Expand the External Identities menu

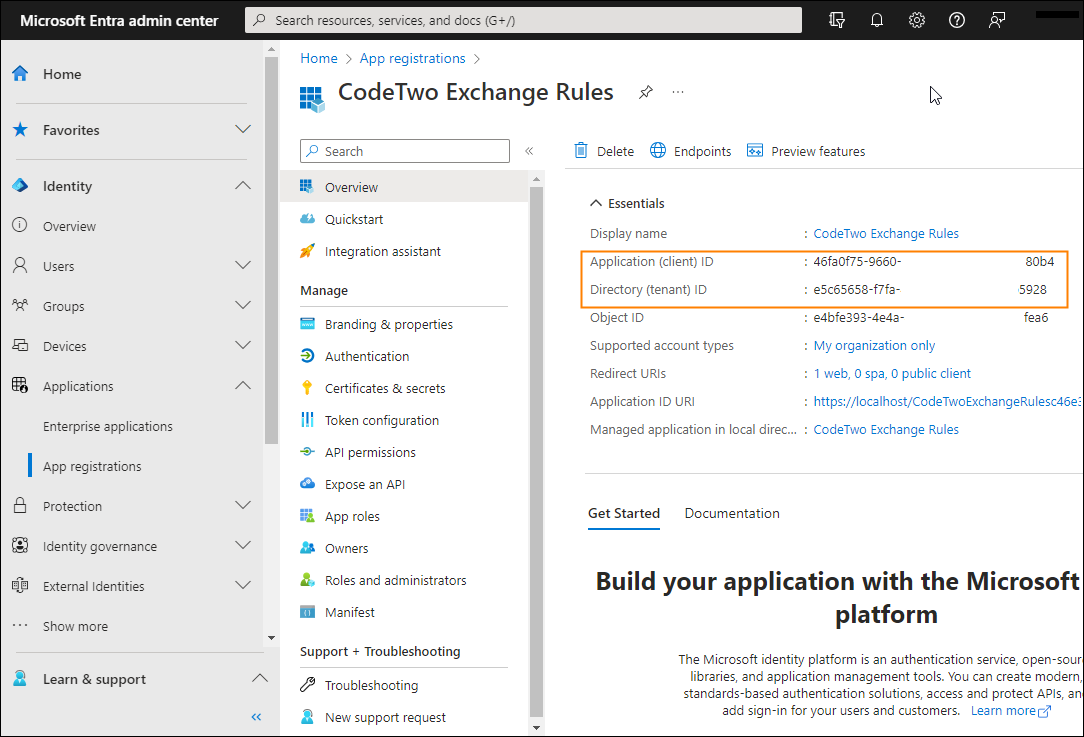(x=243, y=586)
